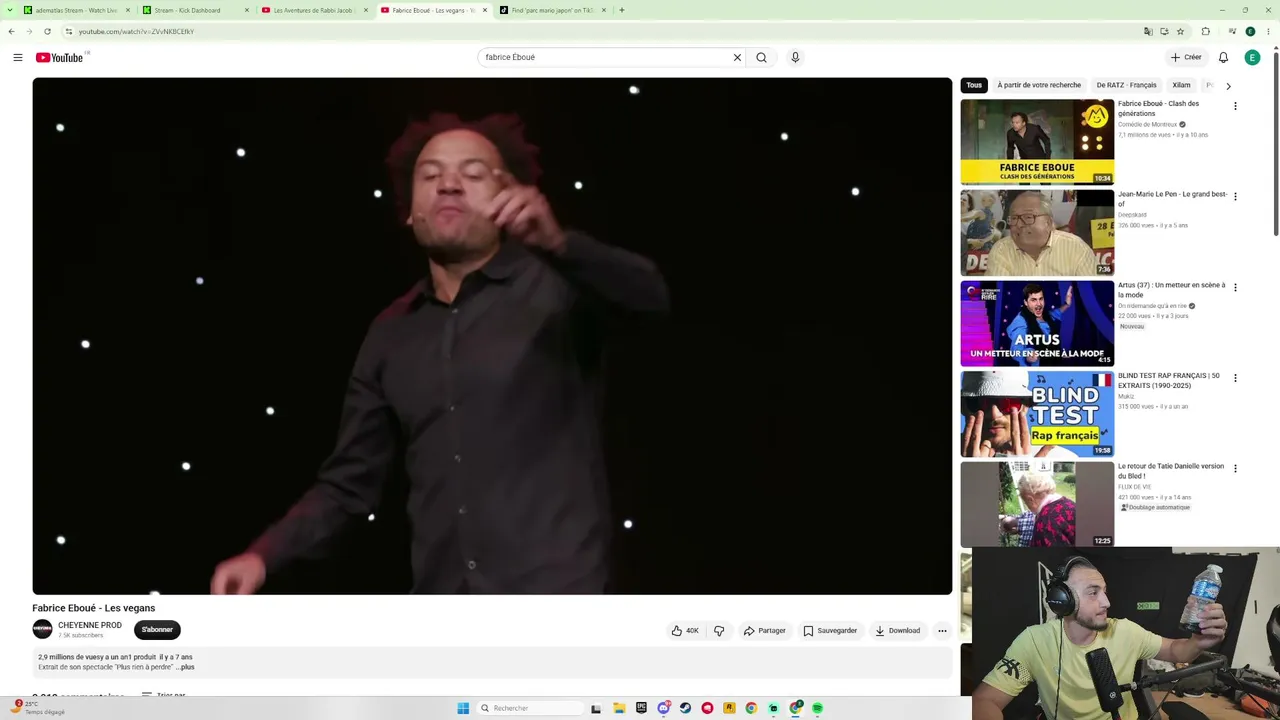Viewport: 1280px width, 720px height.
Task: Open the browser extensions puzzle icon
Action: pos(1206,31)
